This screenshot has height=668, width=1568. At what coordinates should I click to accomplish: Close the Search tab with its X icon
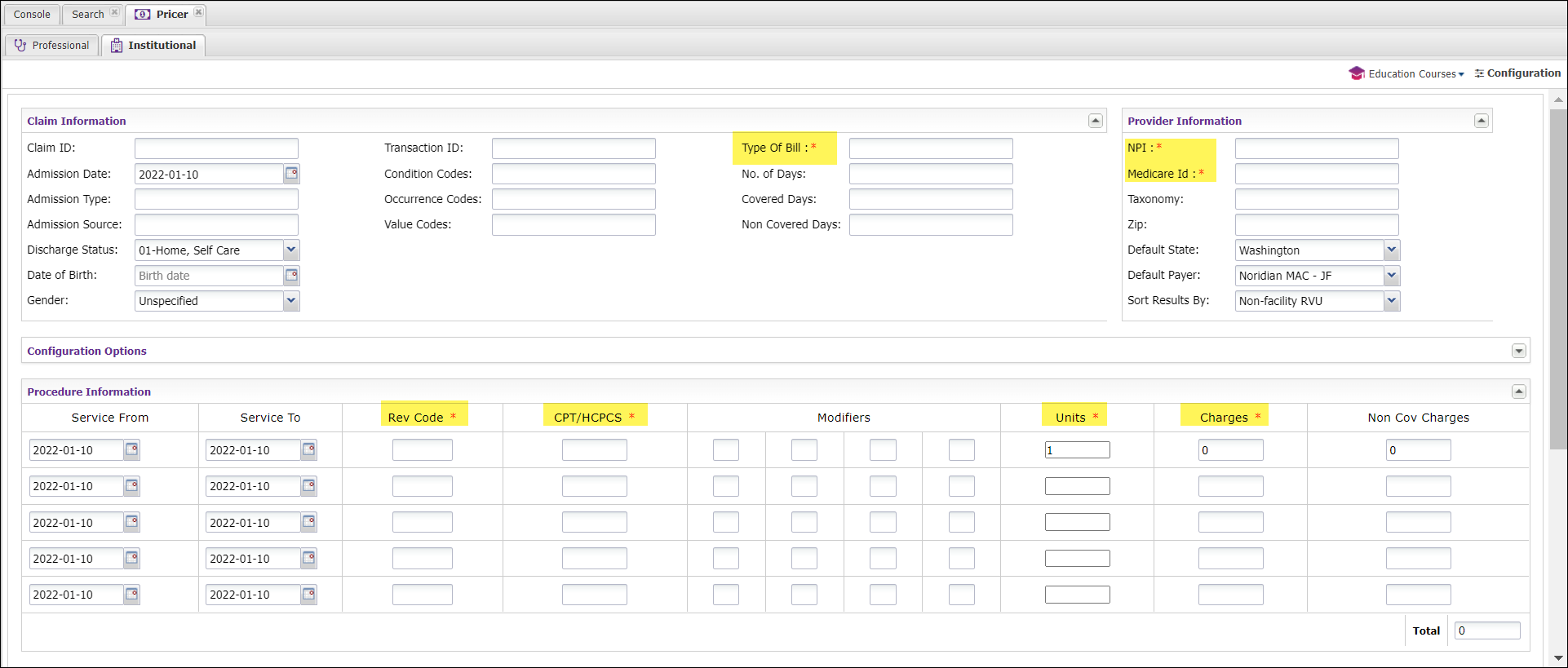click(114, 13)
